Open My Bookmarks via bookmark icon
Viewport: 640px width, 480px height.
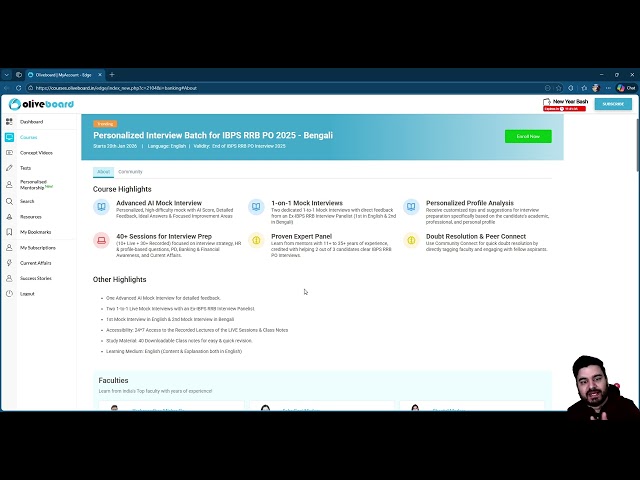pyautogui.click(x=10, y=232)
